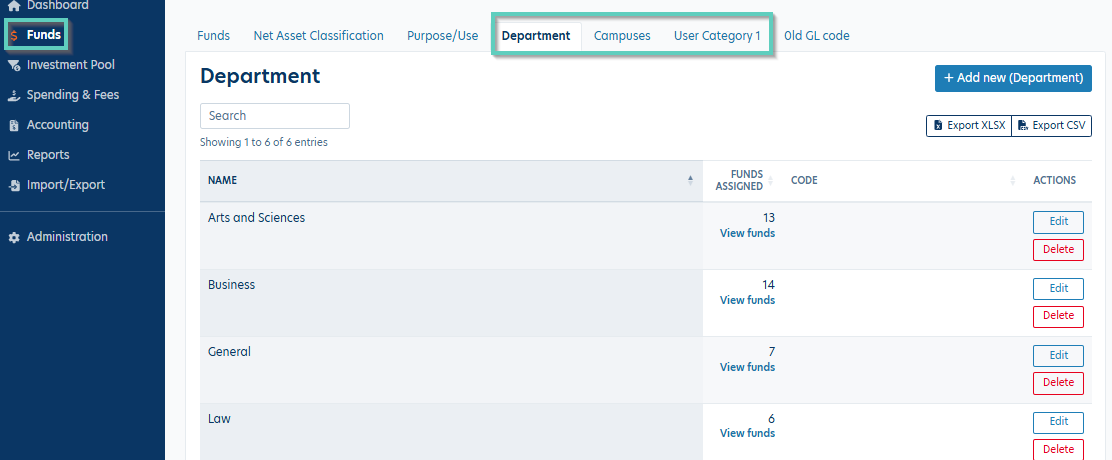Screen dimensions: 1112x460
Task: Click Add new (Department) button
Action: click(x=1013, y=78)
